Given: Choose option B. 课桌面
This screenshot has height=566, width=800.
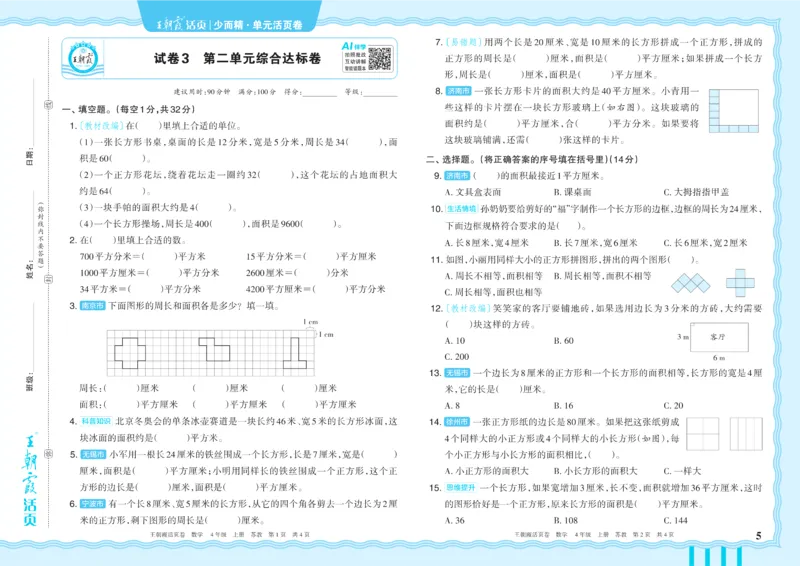Looking at the screenshot, I should pyautogui.click(x=572, y=192).
